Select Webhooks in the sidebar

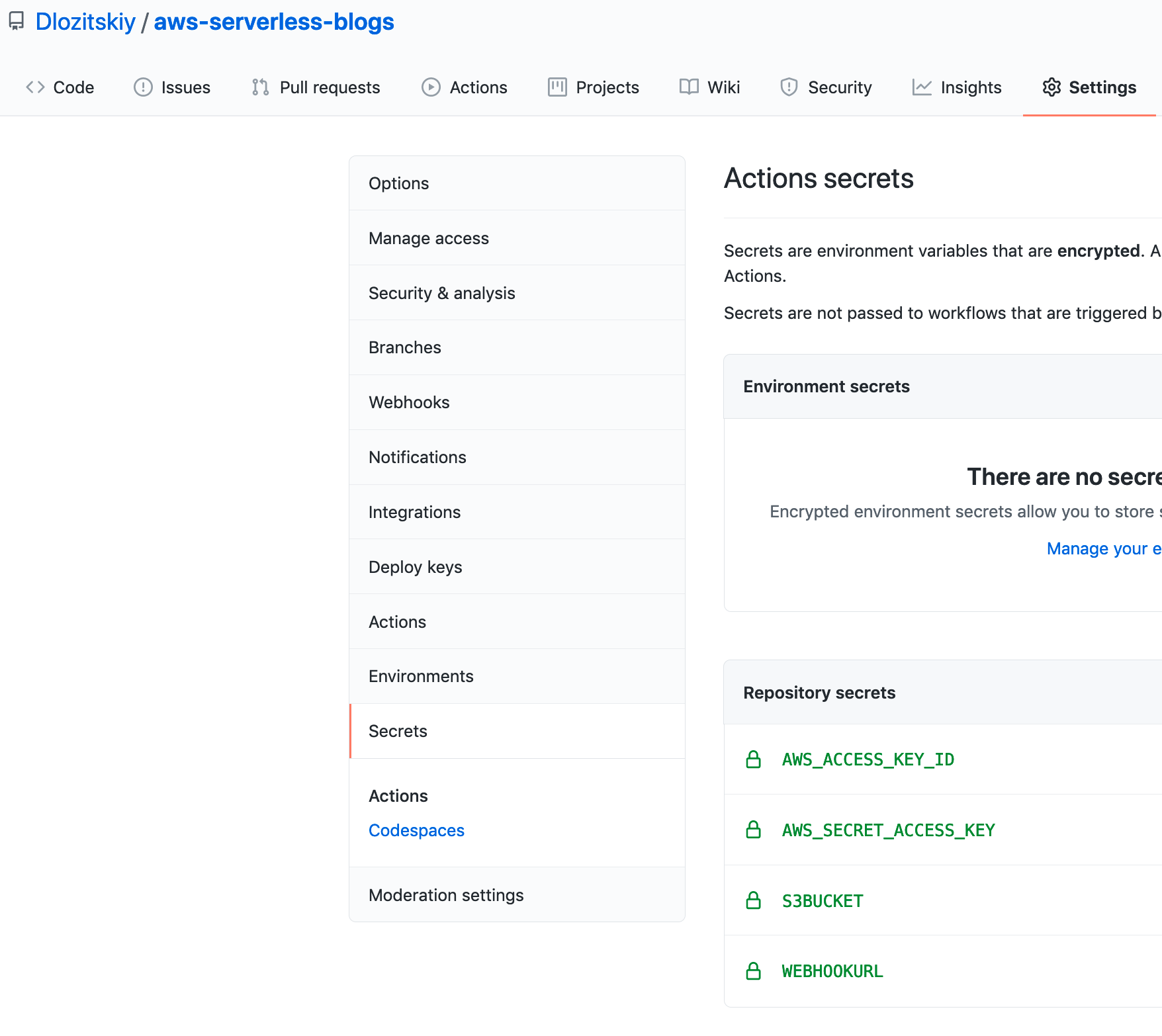coord(517,402)
